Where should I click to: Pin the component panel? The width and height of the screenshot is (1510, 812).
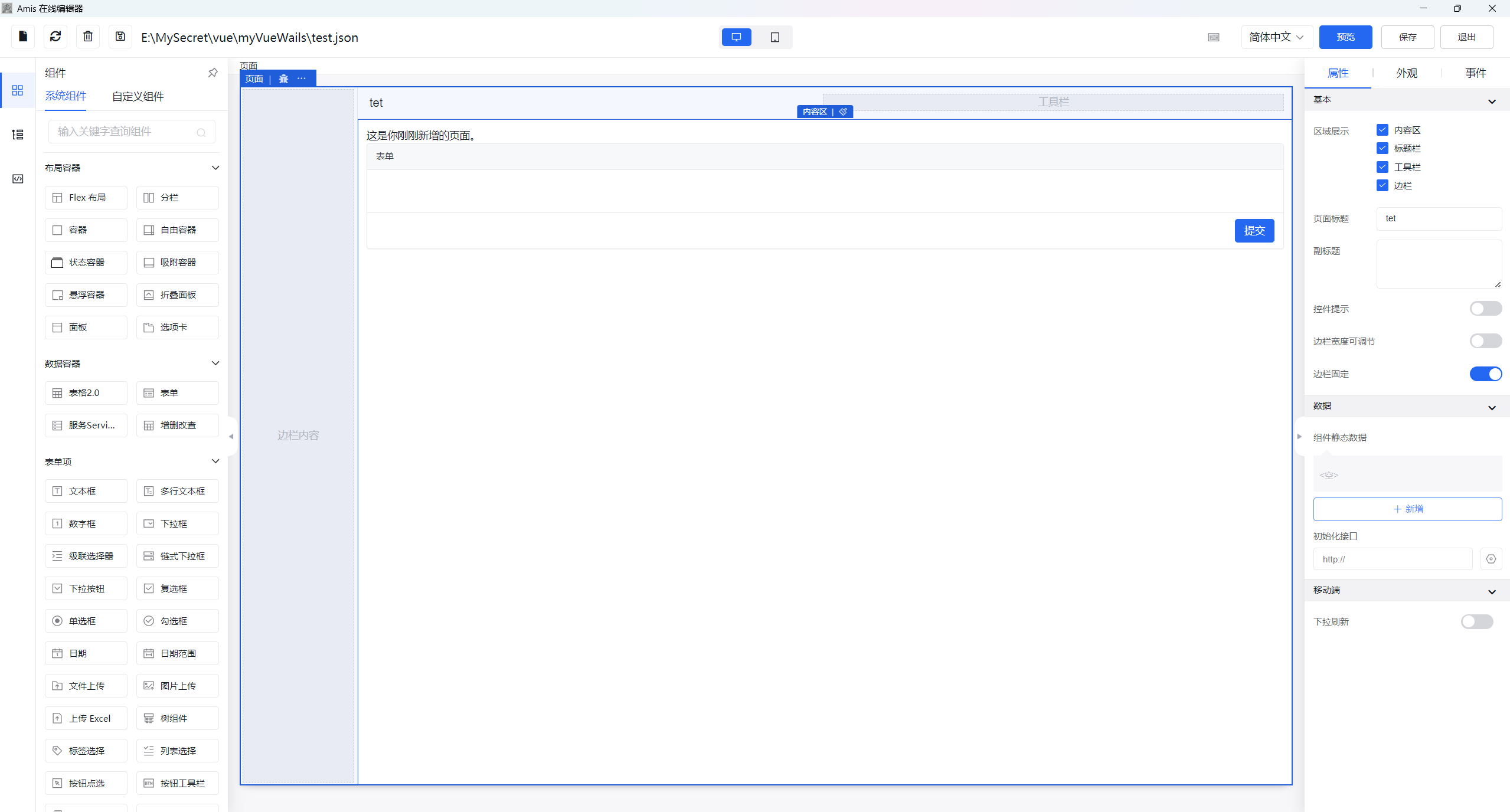point(213,73)
